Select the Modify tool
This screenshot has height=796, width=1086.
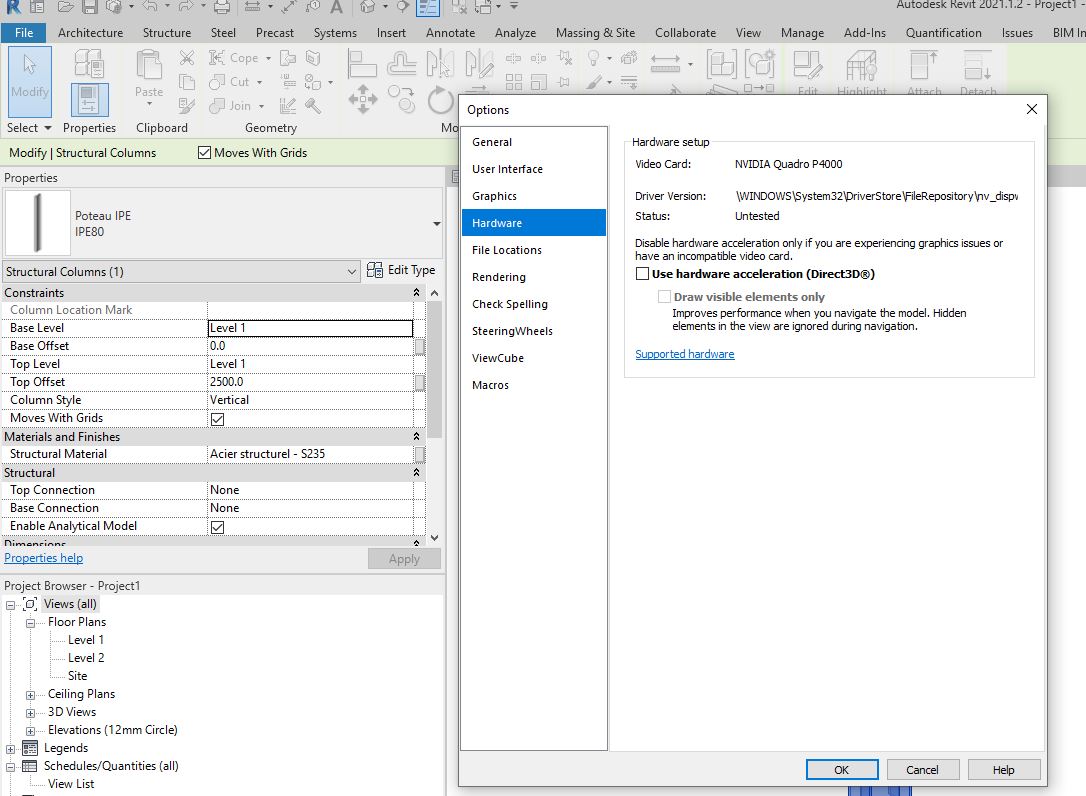(x=29, y=82)
